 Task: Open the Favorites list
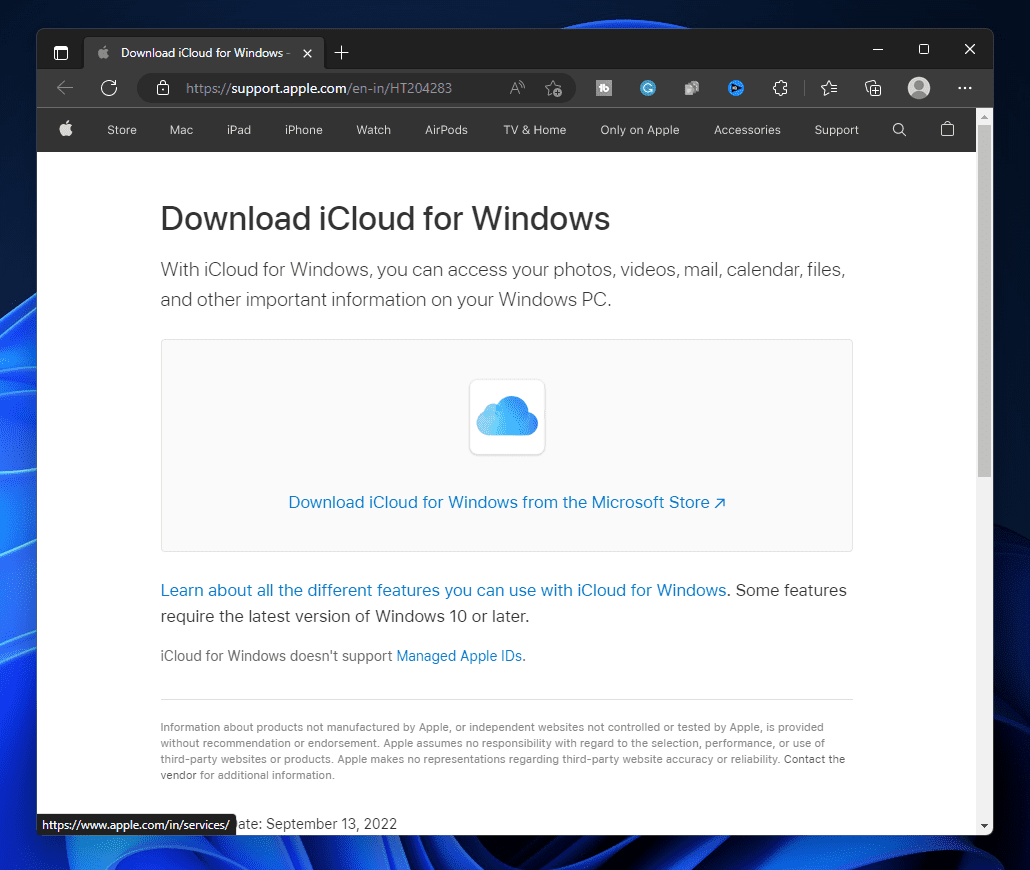click(x=829, y=88)
